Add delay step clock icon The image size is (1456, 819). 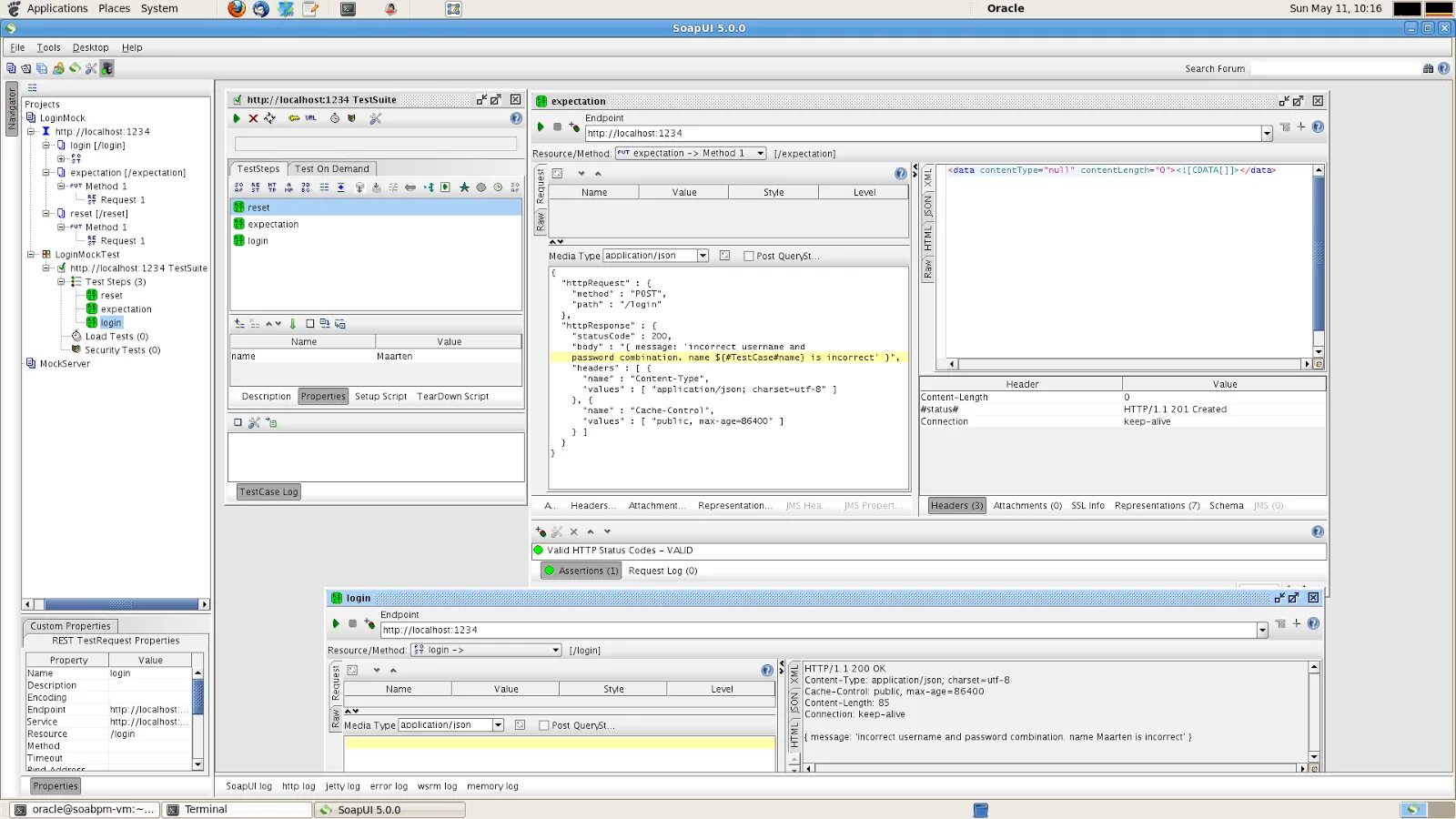tap(498, 187)
